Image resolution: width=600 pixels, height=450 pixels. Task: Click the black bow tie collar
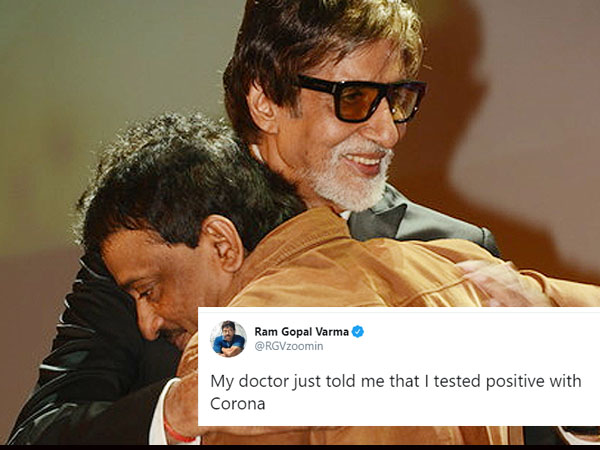(x=377, y=222)
